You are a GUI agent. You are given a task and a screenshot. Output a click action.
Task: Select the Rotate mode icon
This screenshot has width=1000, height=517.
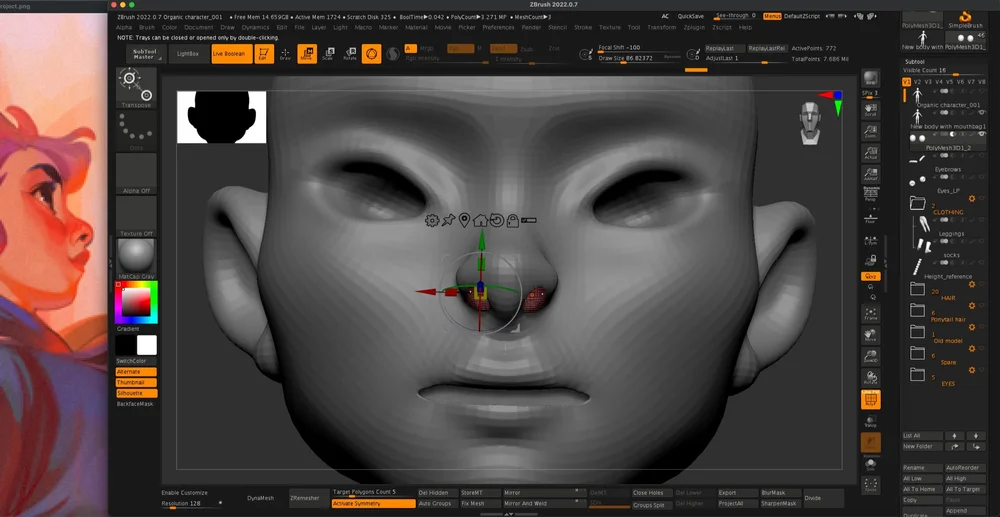pyautogui.click(x=349, y=54)
